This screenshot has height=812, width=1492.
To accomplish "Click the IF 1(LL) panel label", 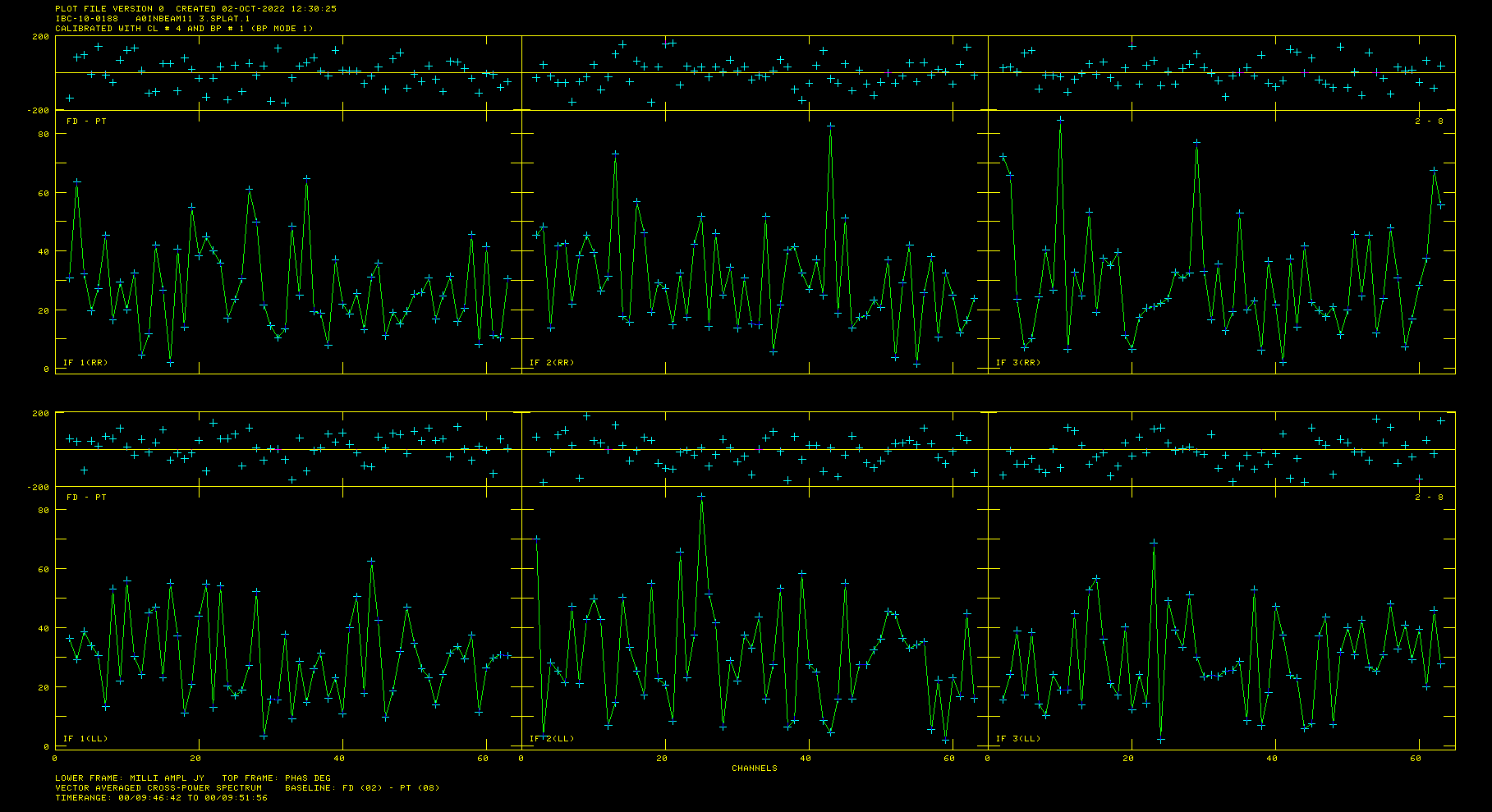I will click(x=85, y=739).
